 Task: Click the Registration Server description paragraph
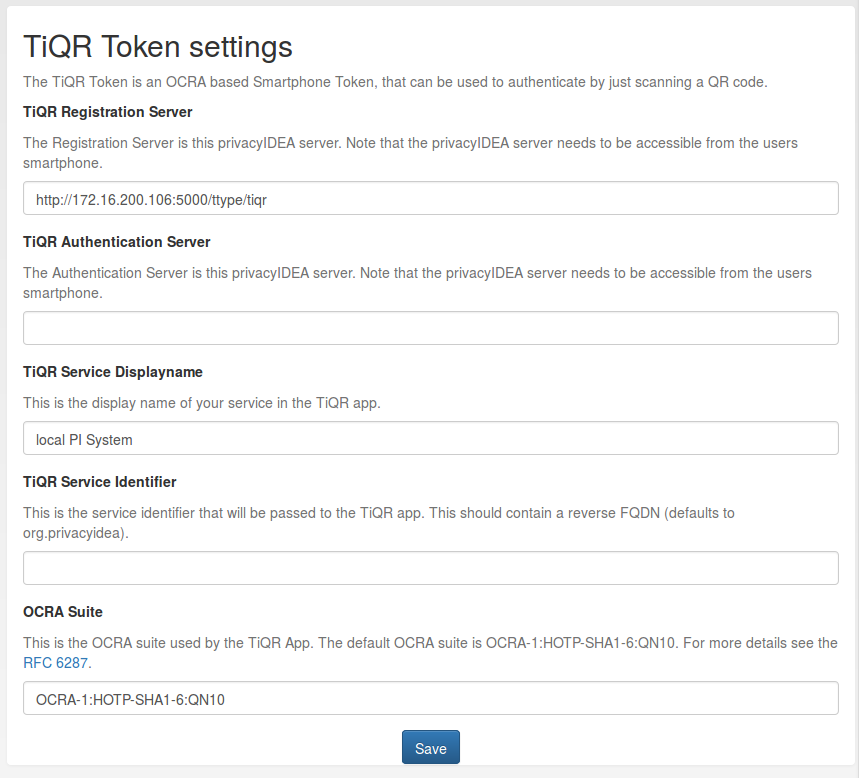tap(410, 153)
